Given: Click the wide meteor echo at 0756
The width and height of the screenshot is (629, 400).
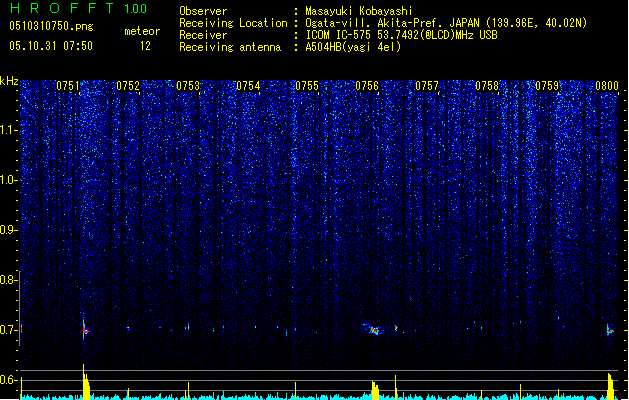Looking at the screenshot, I should click(x=373, y=330).
